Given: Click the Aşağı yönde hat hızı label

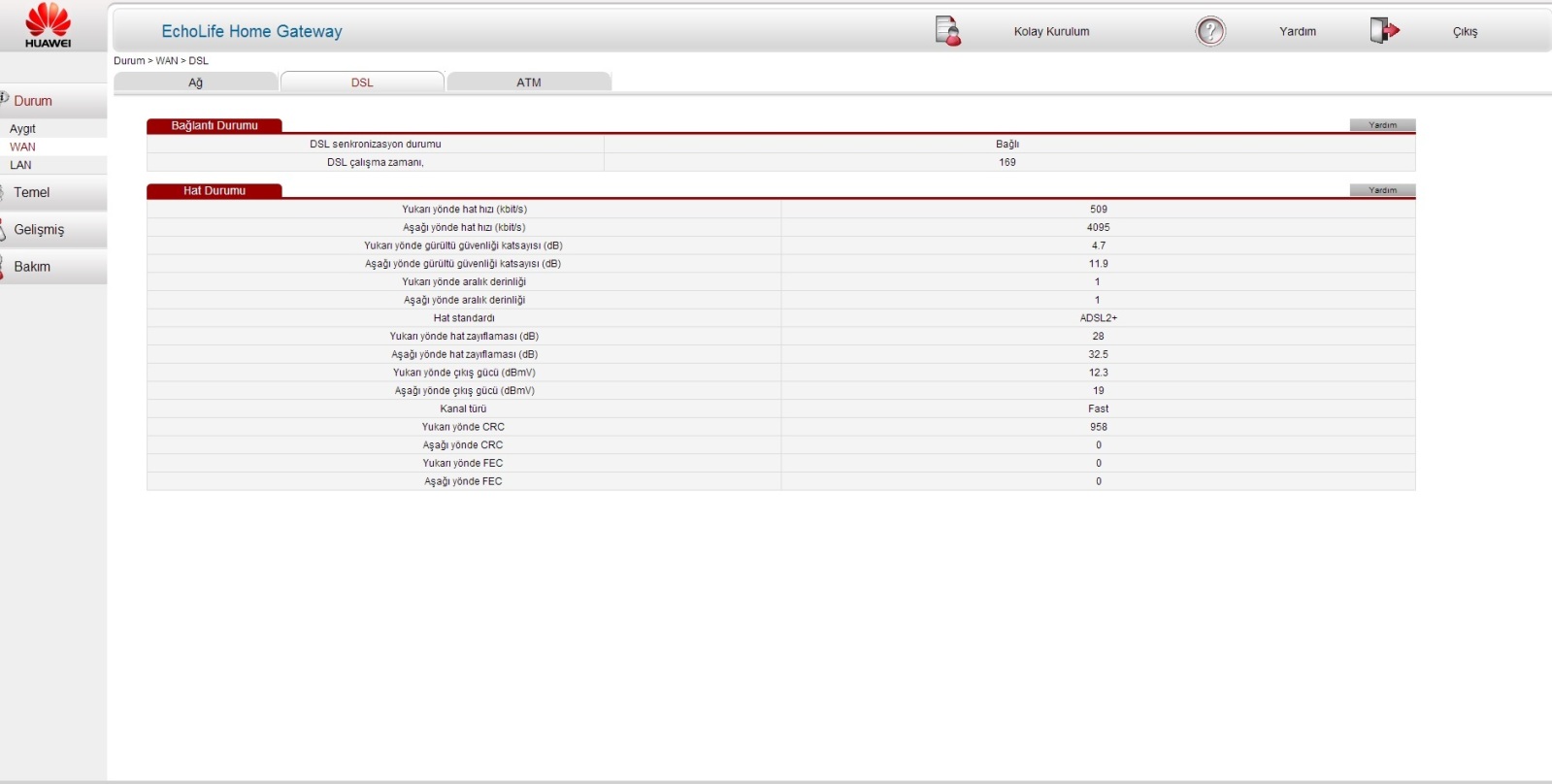Looking at the screenshot, I should [x=464, y=227].
